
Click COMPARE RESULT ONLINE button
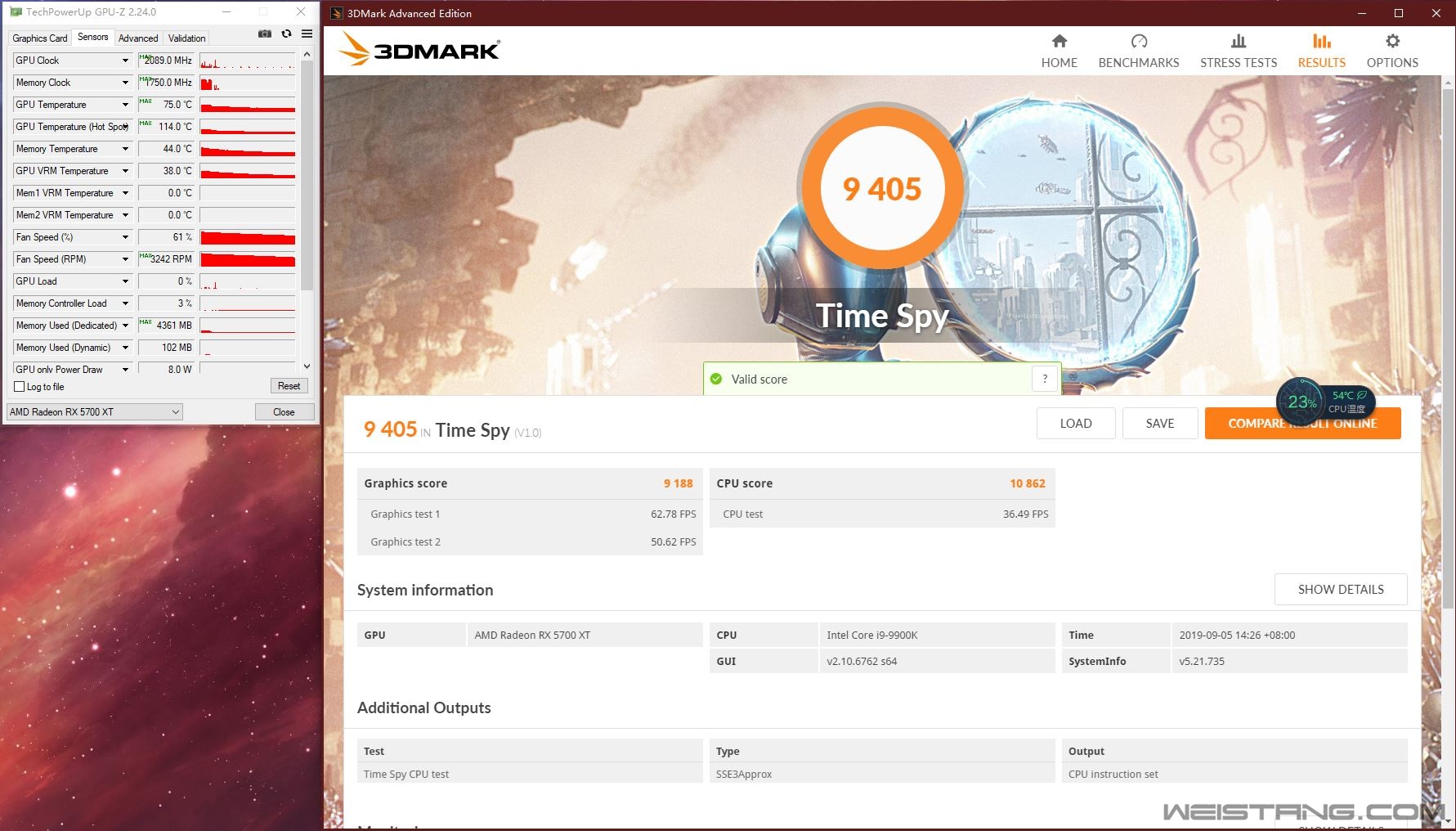tap(1302, 424)
